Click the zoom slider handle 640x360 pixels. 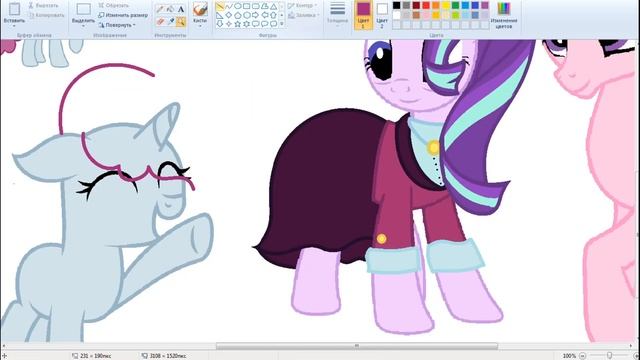(x=610, y=356)
